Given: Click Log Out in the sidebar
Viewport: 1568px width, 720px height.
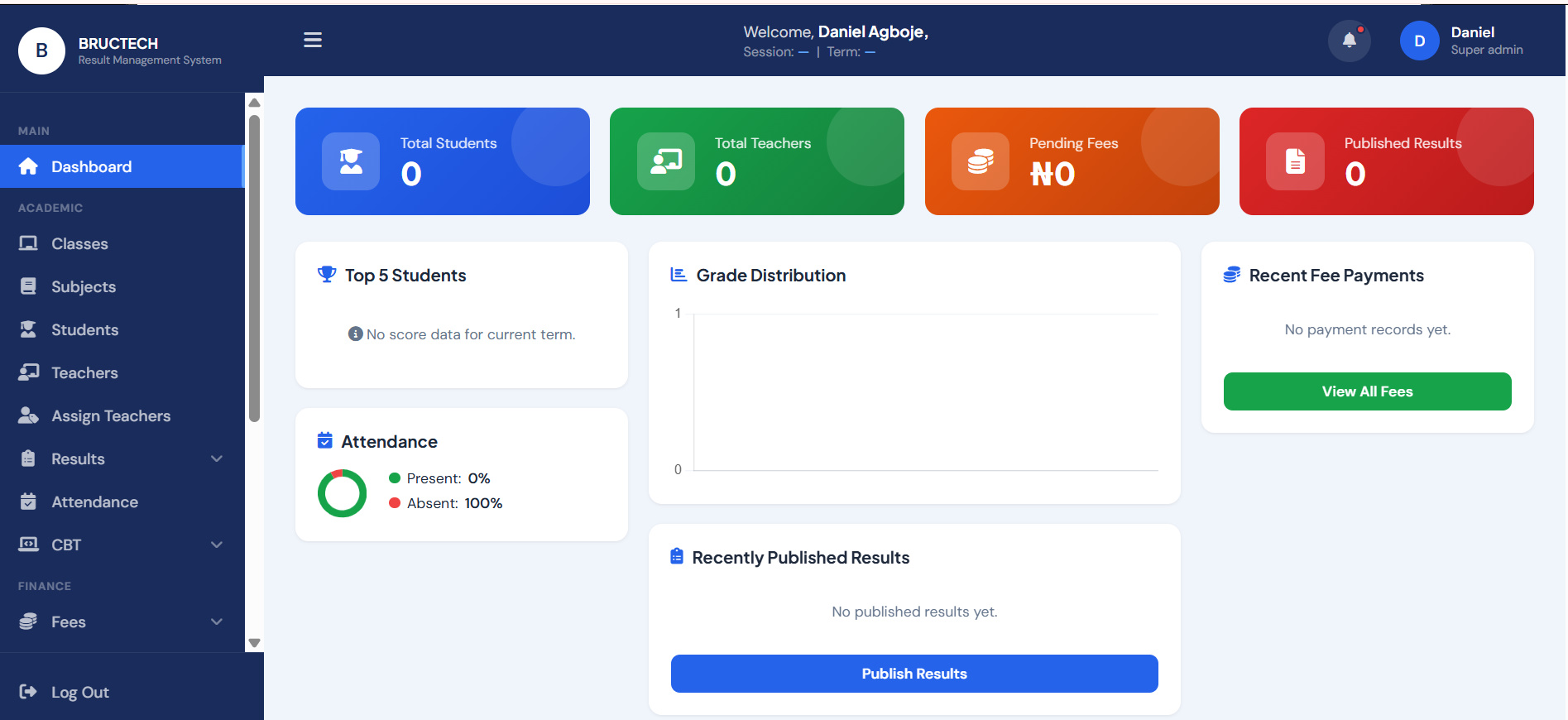Looking at the screenshot, I should pos(80,692).
